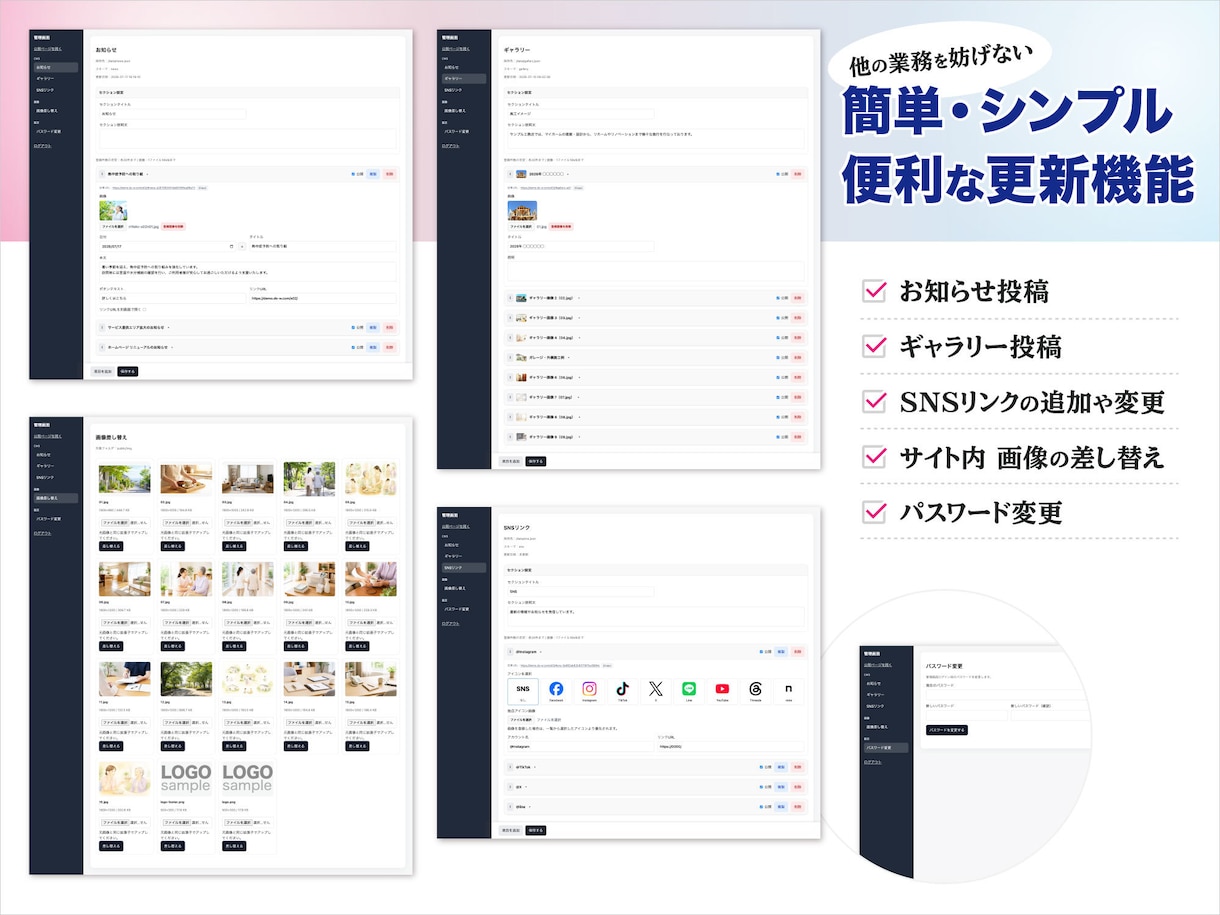Click 保存する in the SNS link window

(x=536, y=830)
